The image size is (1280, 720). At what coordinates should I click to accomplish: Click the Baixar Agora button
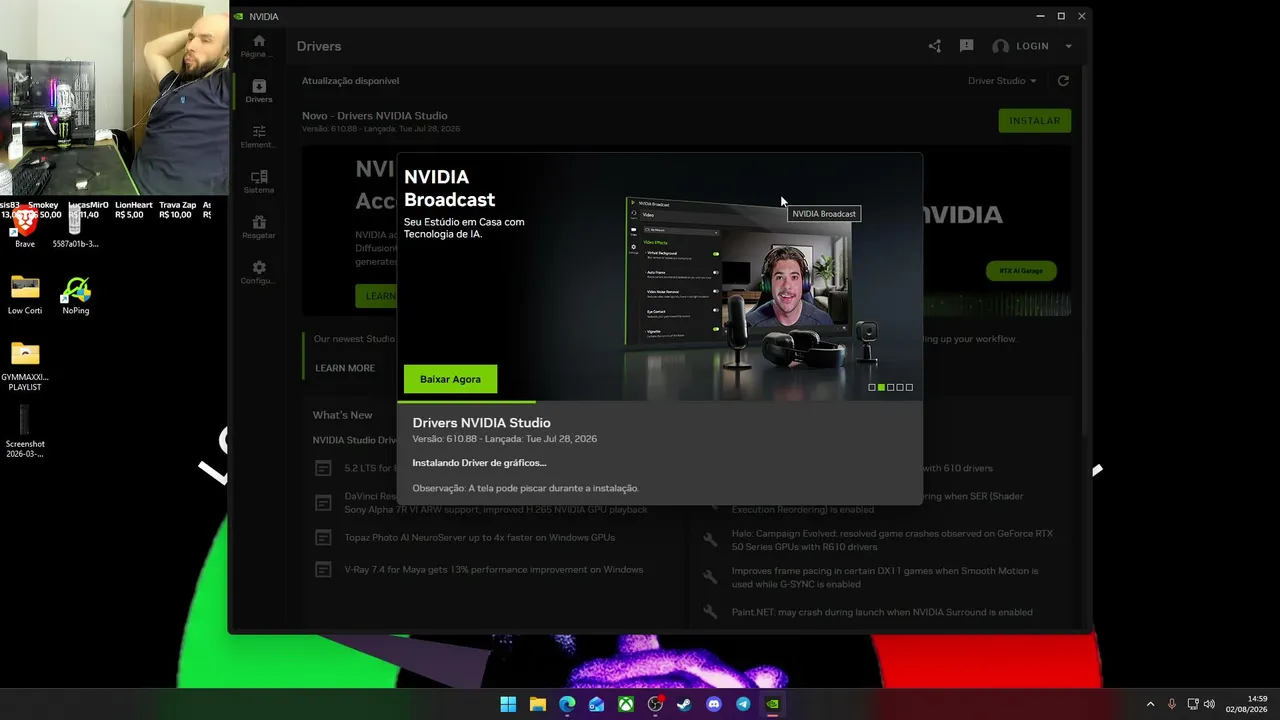pyautogui.click(x=450, y=379)
